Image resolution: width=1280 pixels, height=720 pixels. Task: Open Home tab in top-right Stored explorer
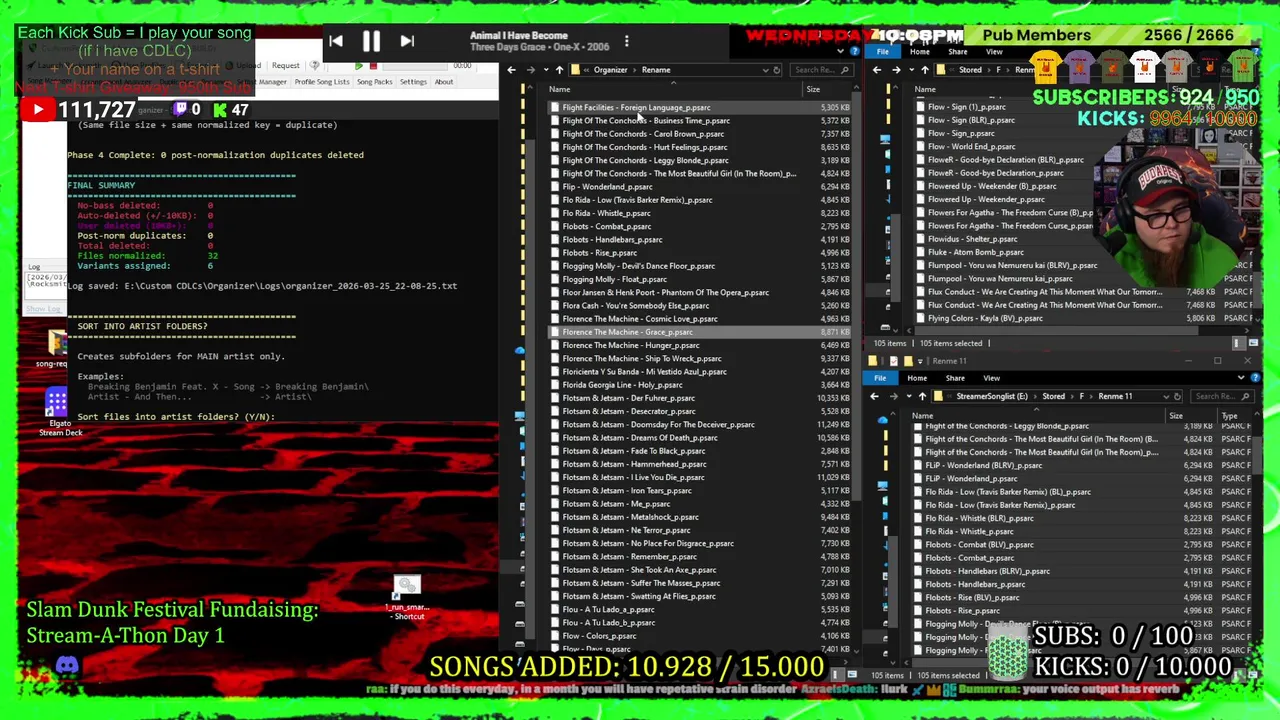point(920,52)
